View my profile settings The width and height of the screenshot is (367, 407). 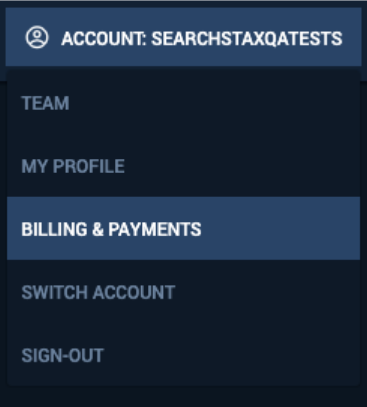[183, 166]
